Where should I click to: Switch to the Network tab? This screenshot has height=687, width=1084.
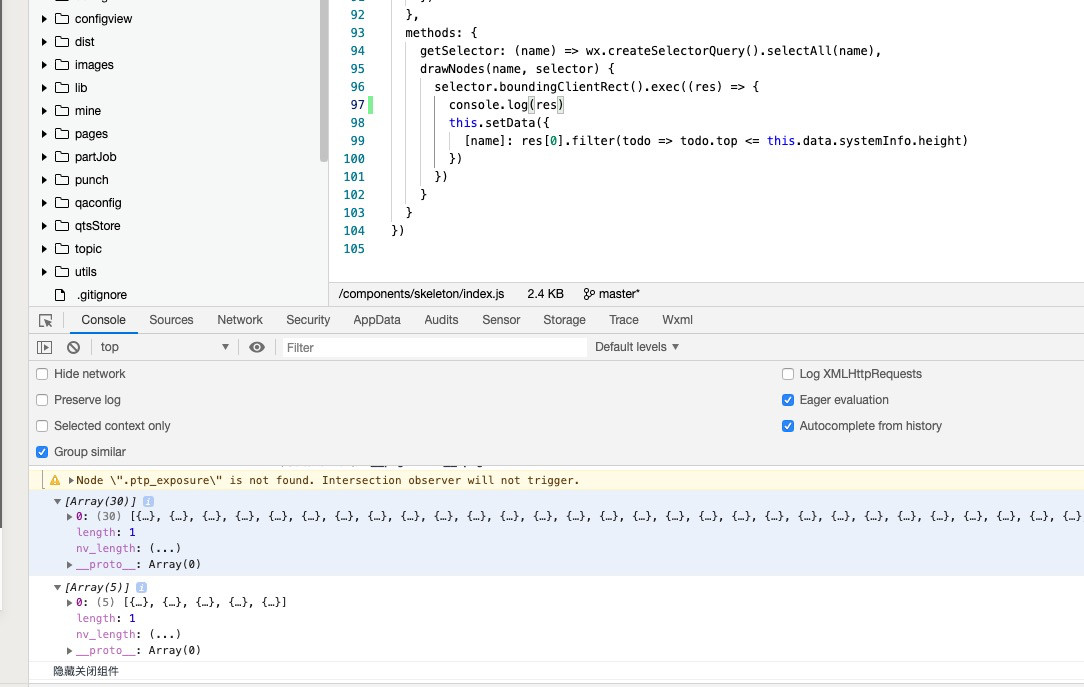240,320
